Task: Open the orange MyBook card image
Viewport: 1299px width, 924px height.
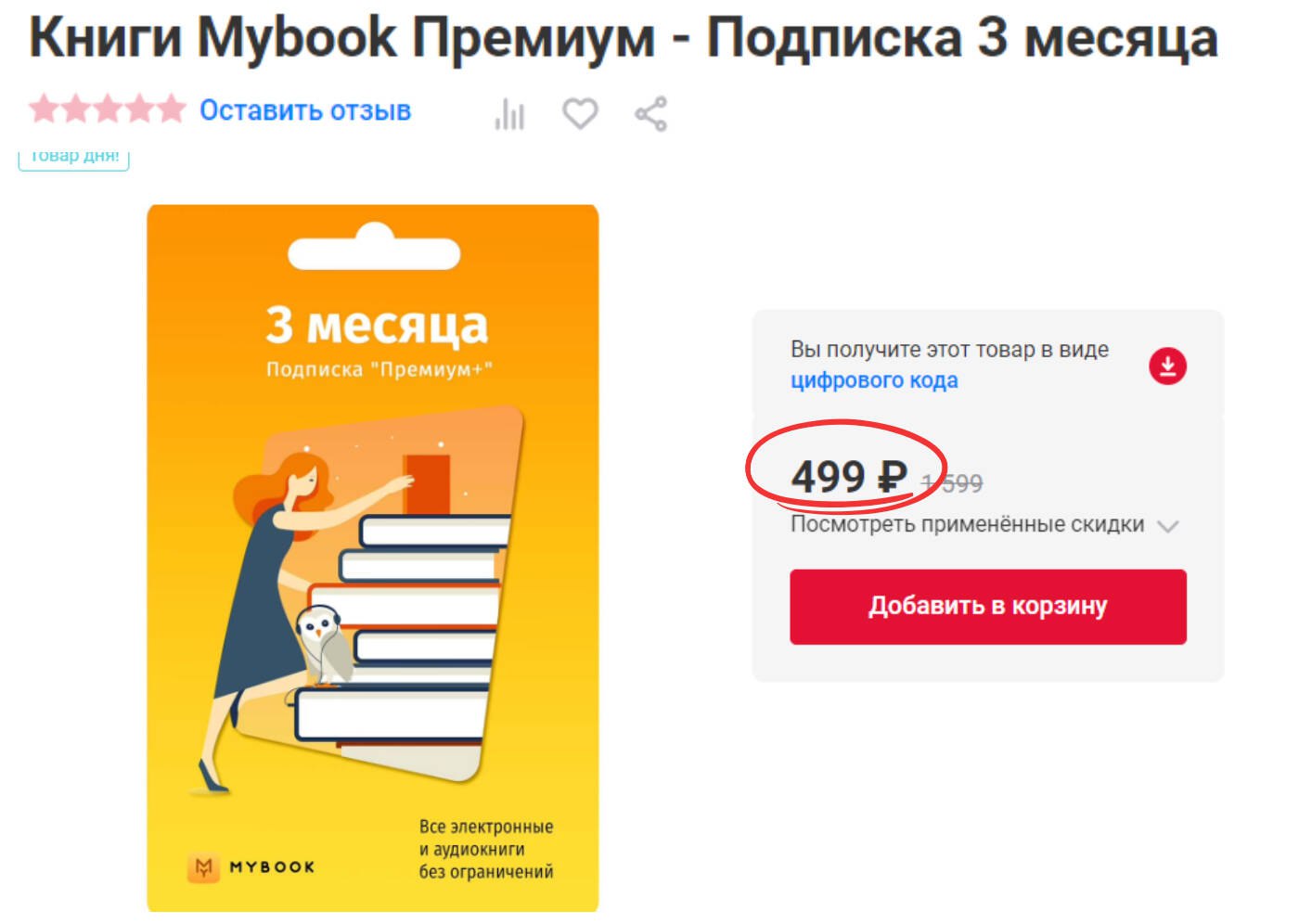Action: click(x=373, y=558)
